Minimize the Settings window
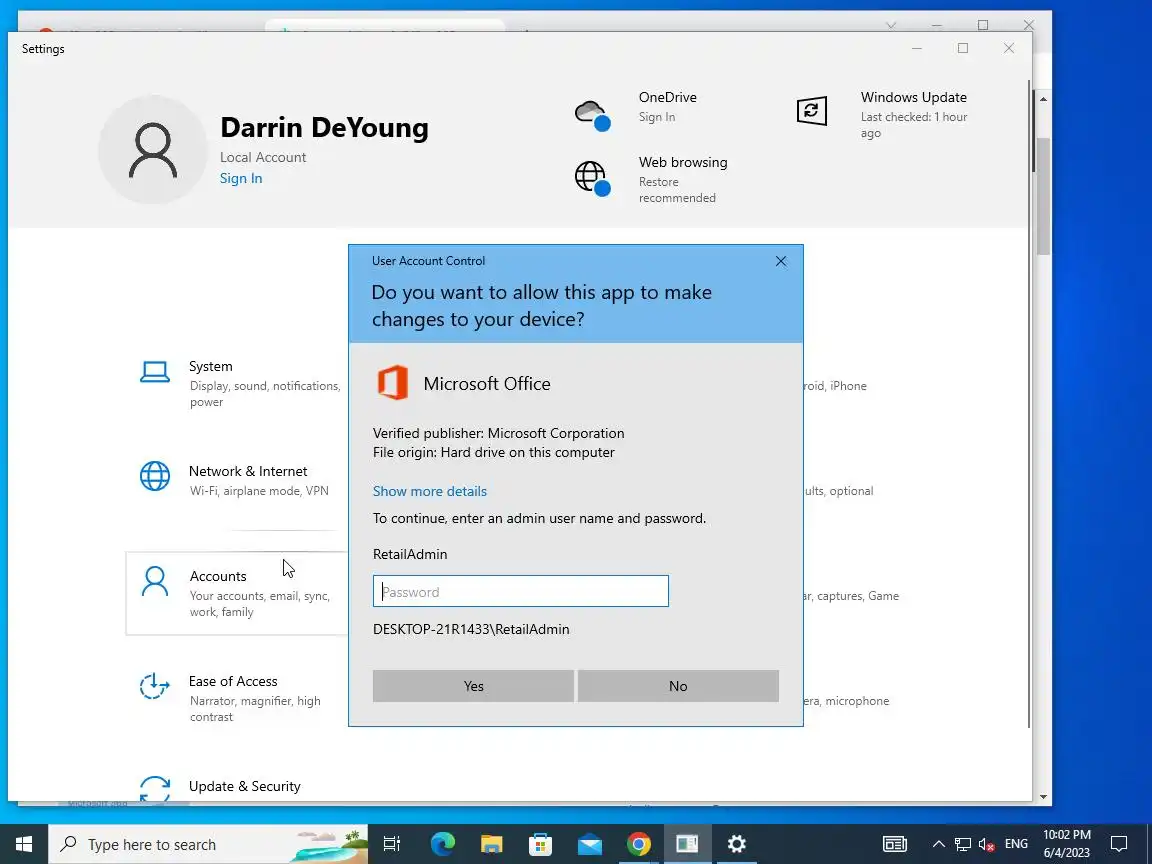The width and height of the screenshot is (1152, 864). click(x=917, y=48)
